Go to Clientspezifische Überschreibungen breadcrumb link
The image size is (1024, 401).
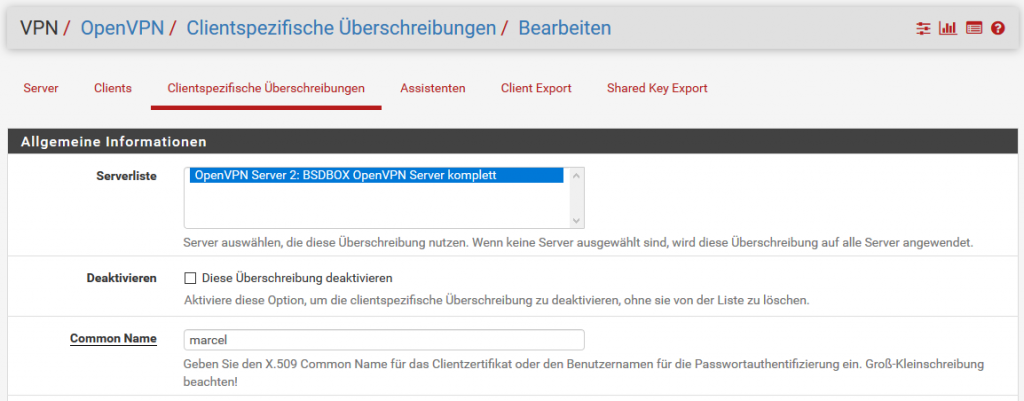coord(341,28)
